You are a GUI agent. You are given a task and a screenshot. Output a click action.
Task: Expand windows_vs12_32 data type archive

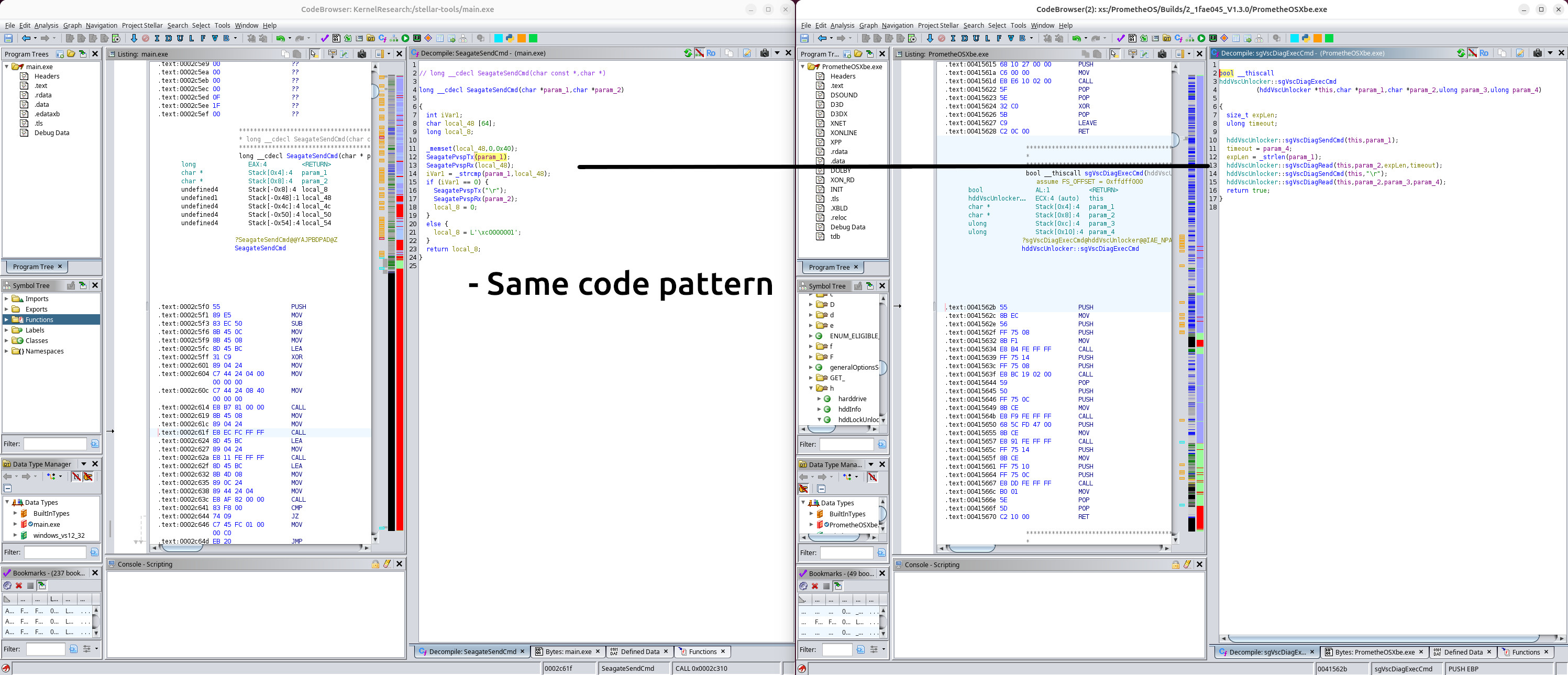click(x=15, y=536)
